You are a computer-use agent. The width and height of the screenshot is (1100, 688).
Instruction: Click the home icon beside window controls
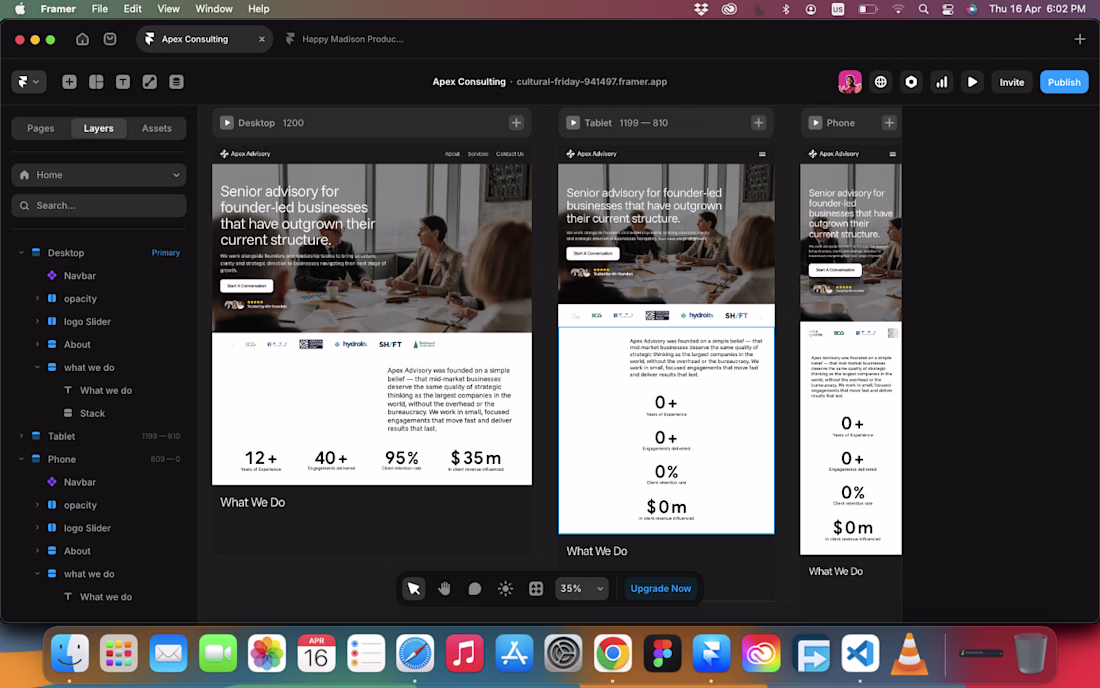pyautogui.click(x=82, y=39)
